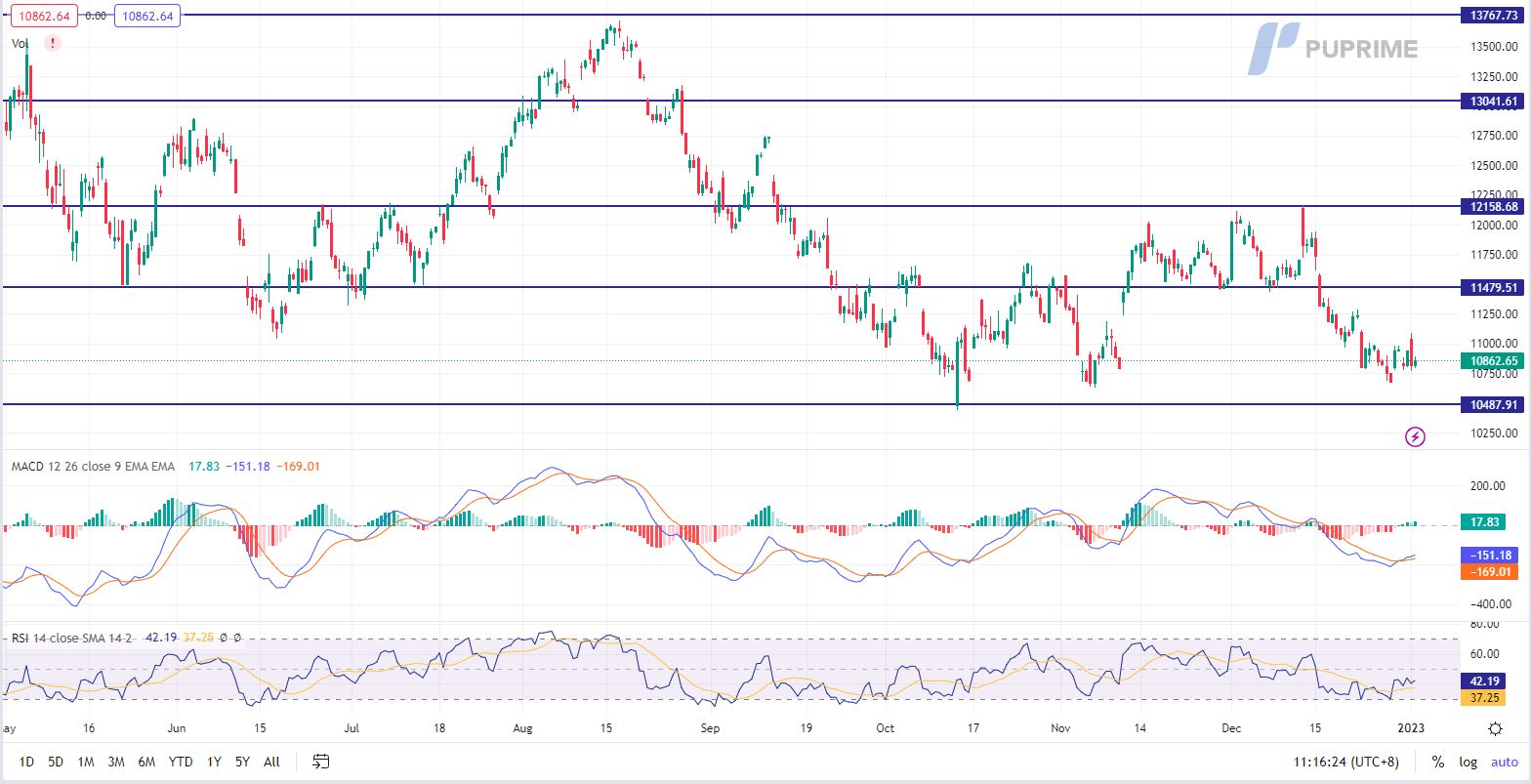The width and height of the screenshot is (1531, 784).
Task: Select the RSI 14 close SMA legend
Action: coord(70,638)
